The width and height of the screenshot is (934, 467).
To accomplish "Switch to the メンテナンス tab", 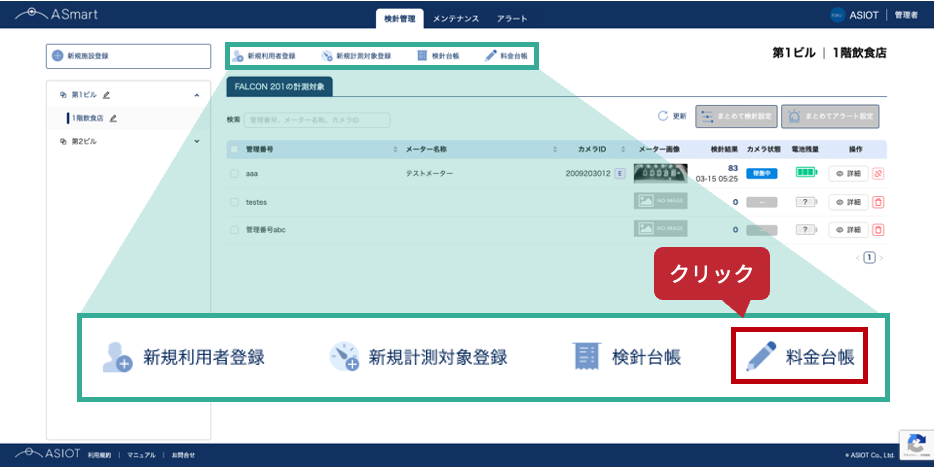I will 456,18.
